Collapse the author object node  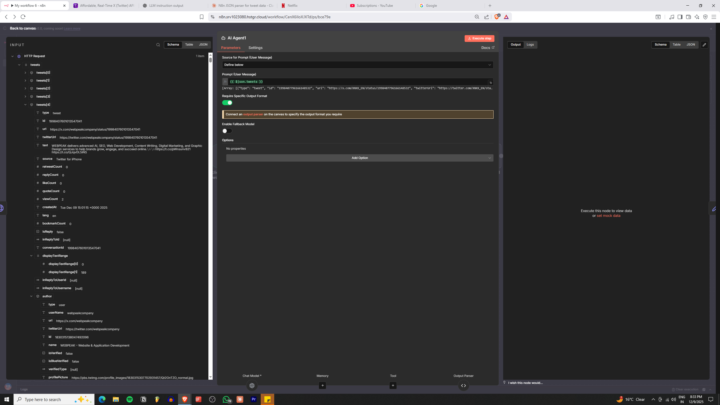(32, 296)
